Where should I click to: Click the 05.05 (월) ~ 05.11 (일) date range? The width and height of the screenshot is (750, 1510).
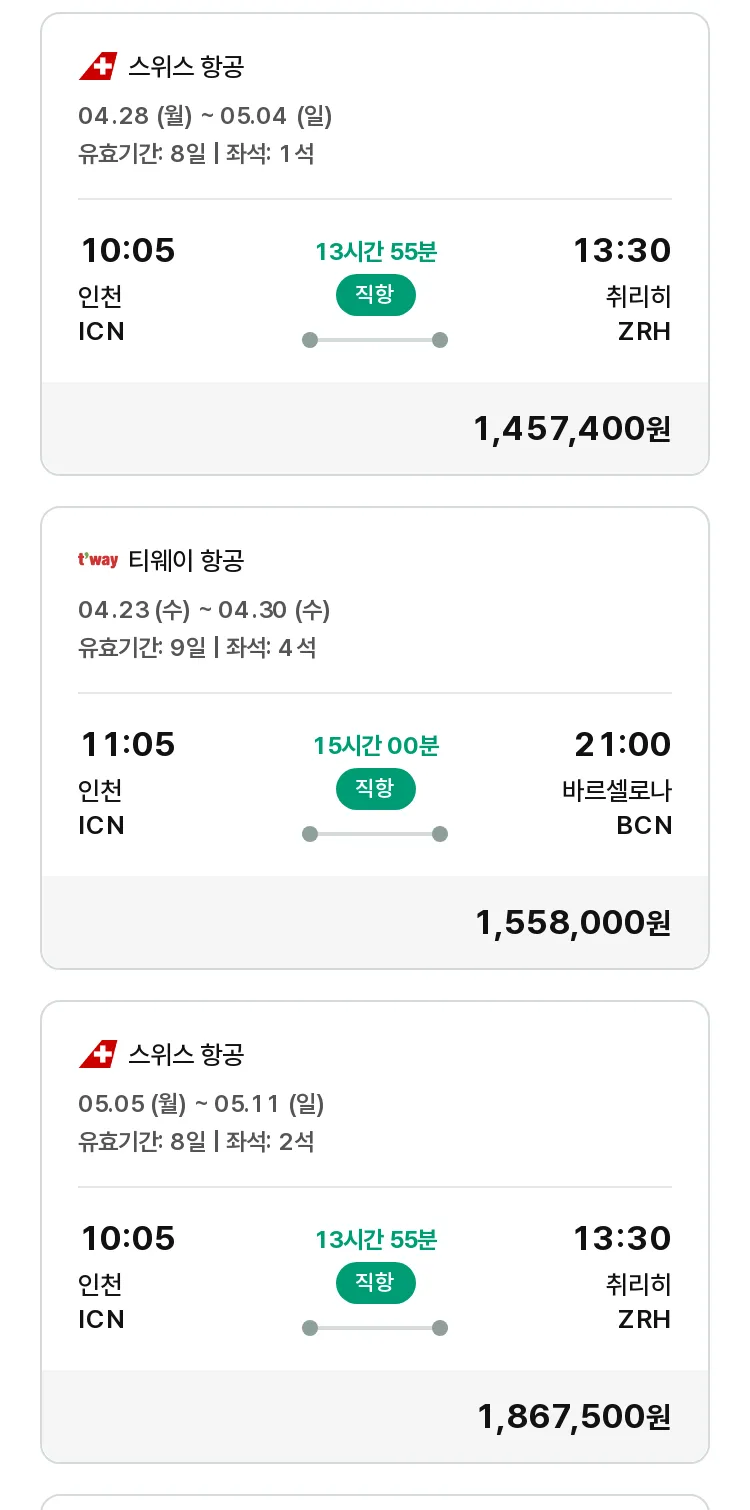[201, 1104]
